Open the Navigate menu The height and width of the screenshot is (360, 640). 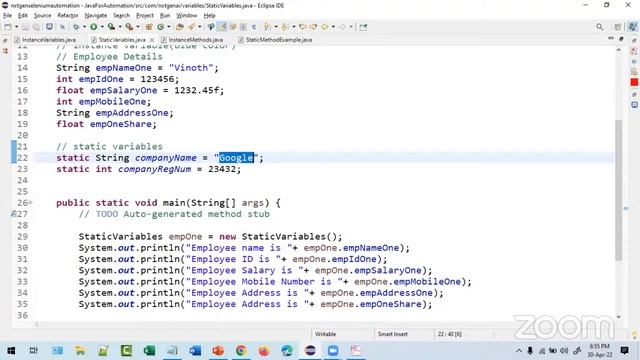(x=96, y=16)
